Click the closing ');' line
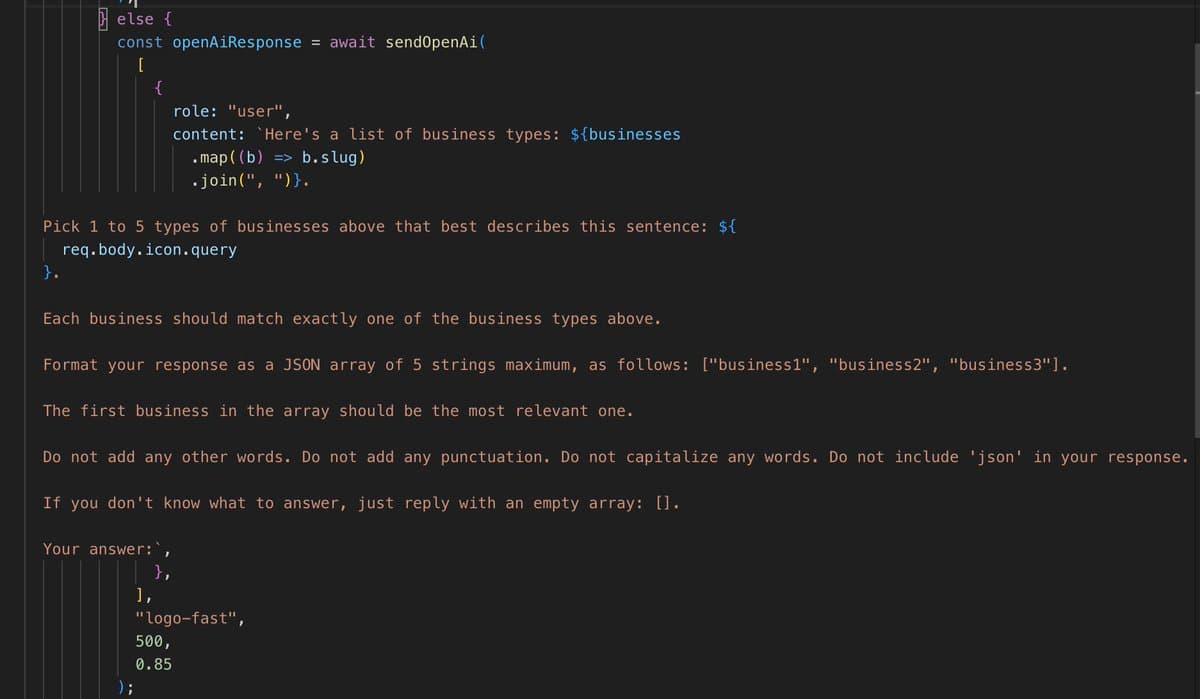Image resolution: width=1200 pixels, height=699 pixels. coord(126,686)
